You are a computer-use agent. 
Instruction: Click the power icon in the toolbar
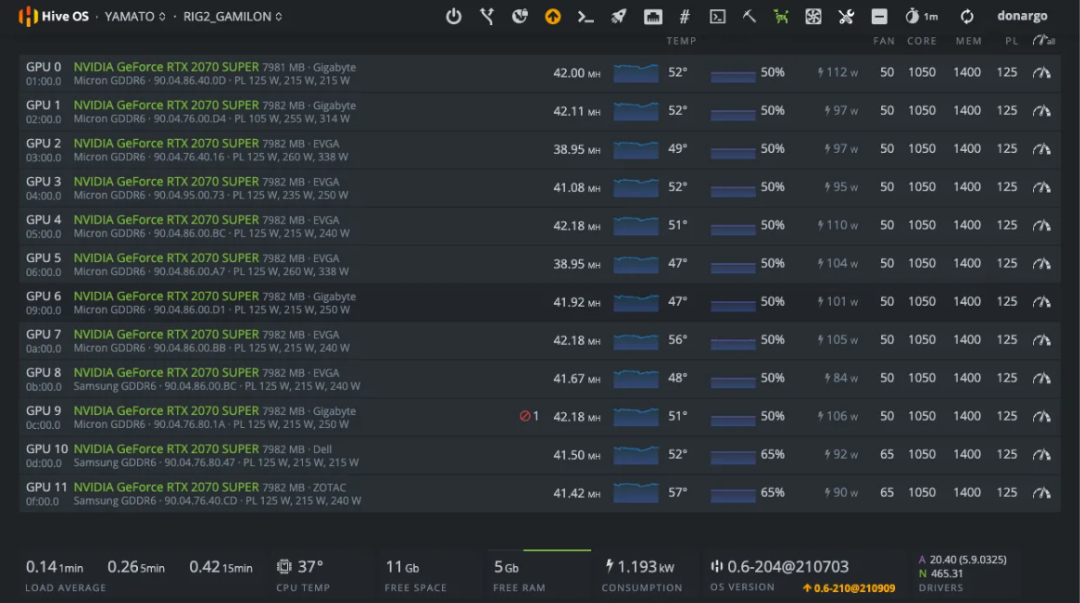(453, 16)
